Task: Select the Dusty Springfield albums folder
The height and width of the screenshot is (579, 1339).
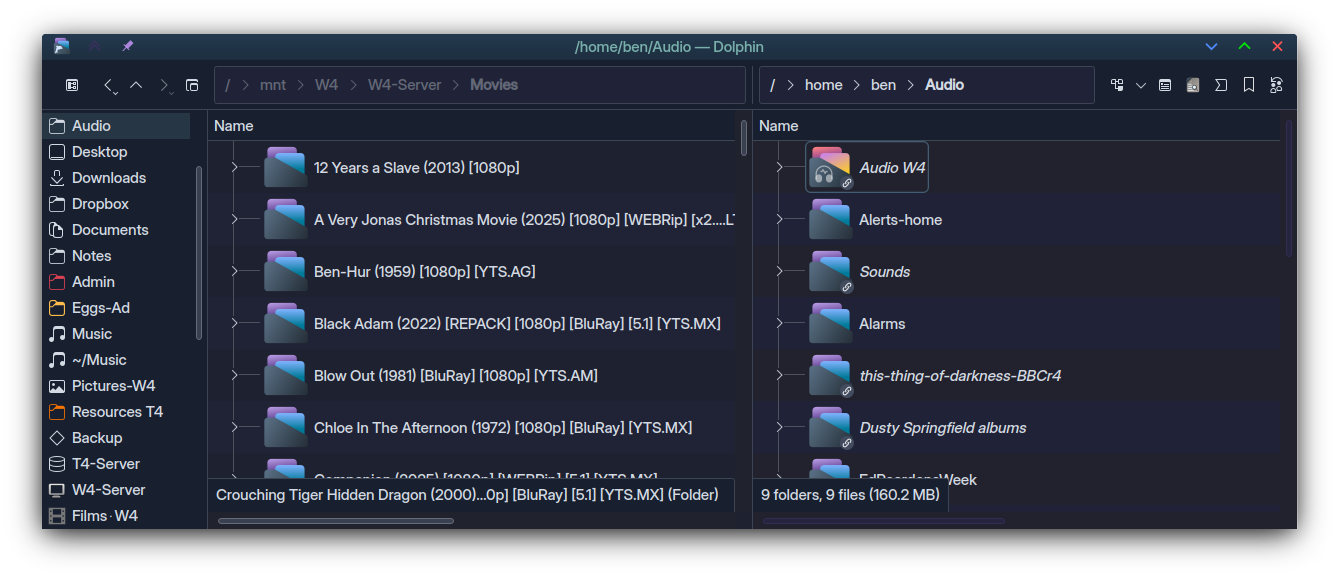Action: pos(942,428)
